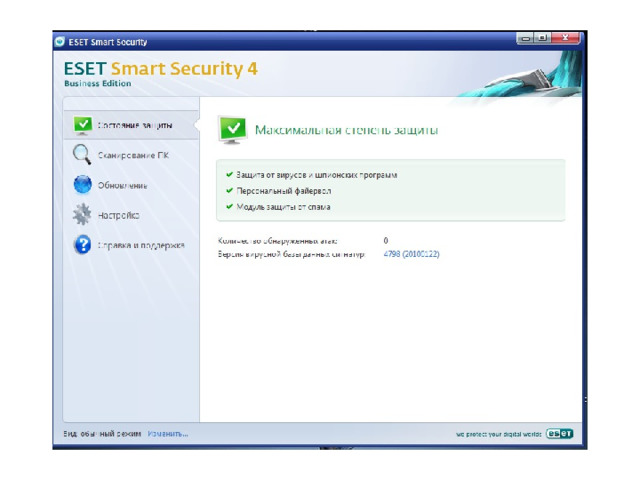
Task: Click the ESET icon in title bar
Action: (60, 42)
